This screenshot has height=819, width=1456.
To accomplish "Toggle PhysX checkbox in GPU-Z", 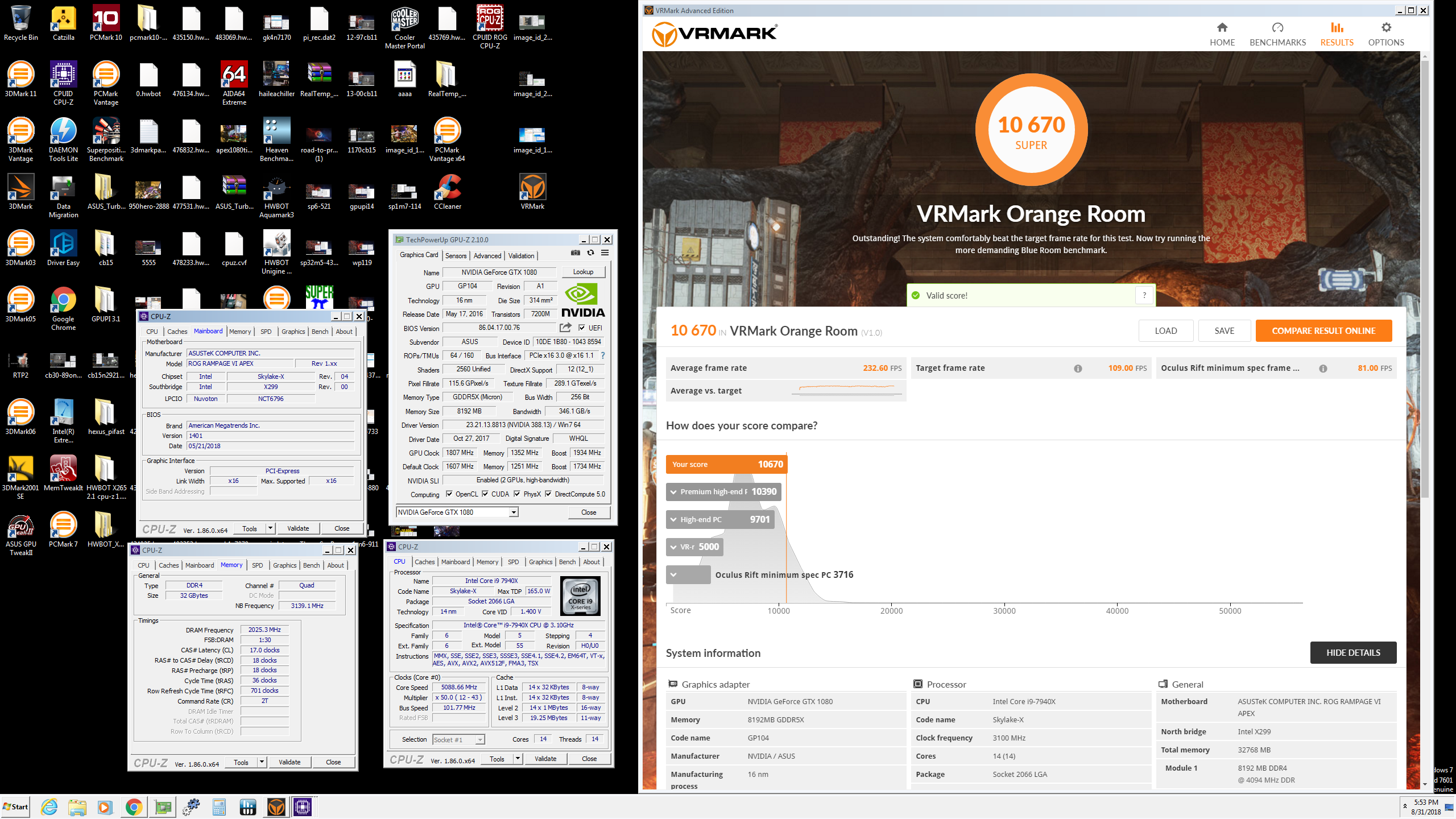I will [517, 494].
